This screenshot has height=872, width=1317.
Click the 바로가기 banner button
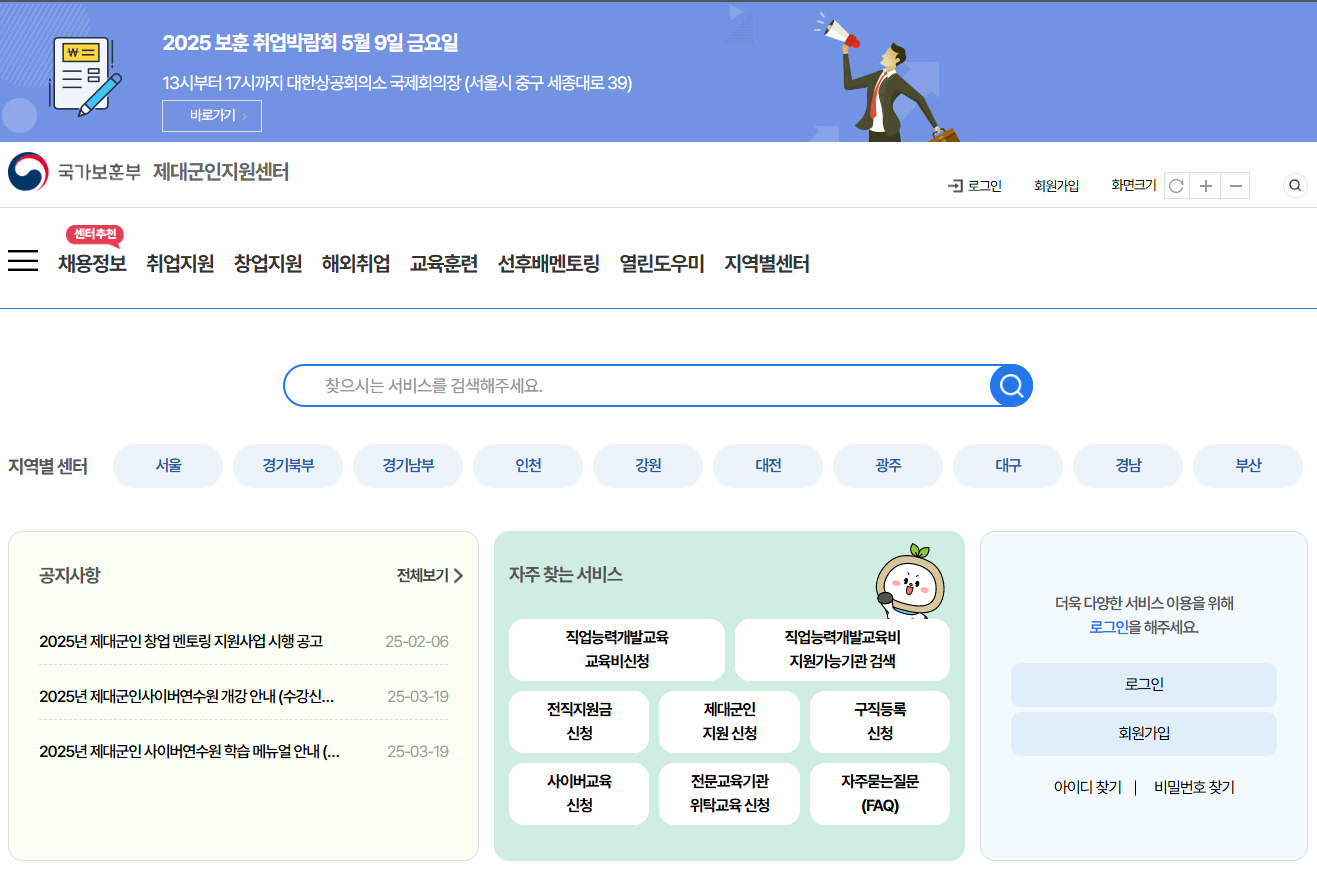pos(212,116)
